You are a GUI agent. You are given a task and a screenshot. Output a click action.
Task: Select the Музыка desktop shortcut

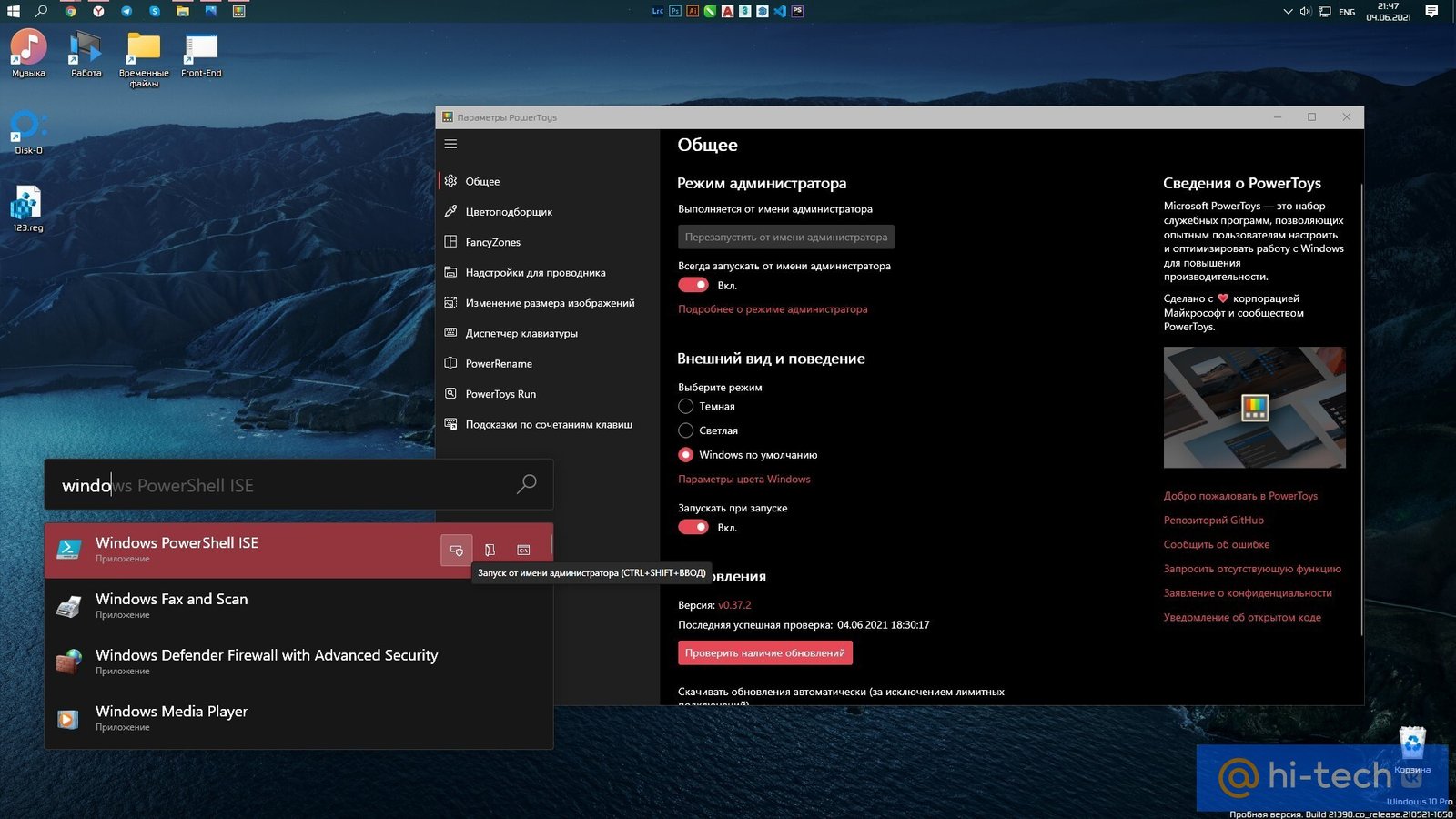(28, 53)
